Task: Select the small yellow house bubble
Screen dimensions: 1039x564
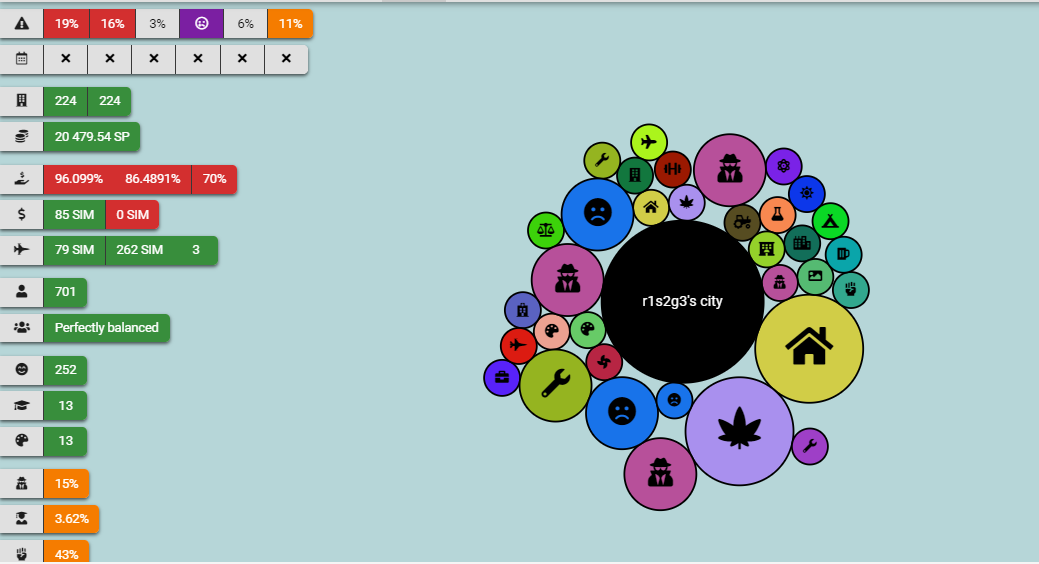Action: pyautogui.click(x=651, y=207)
